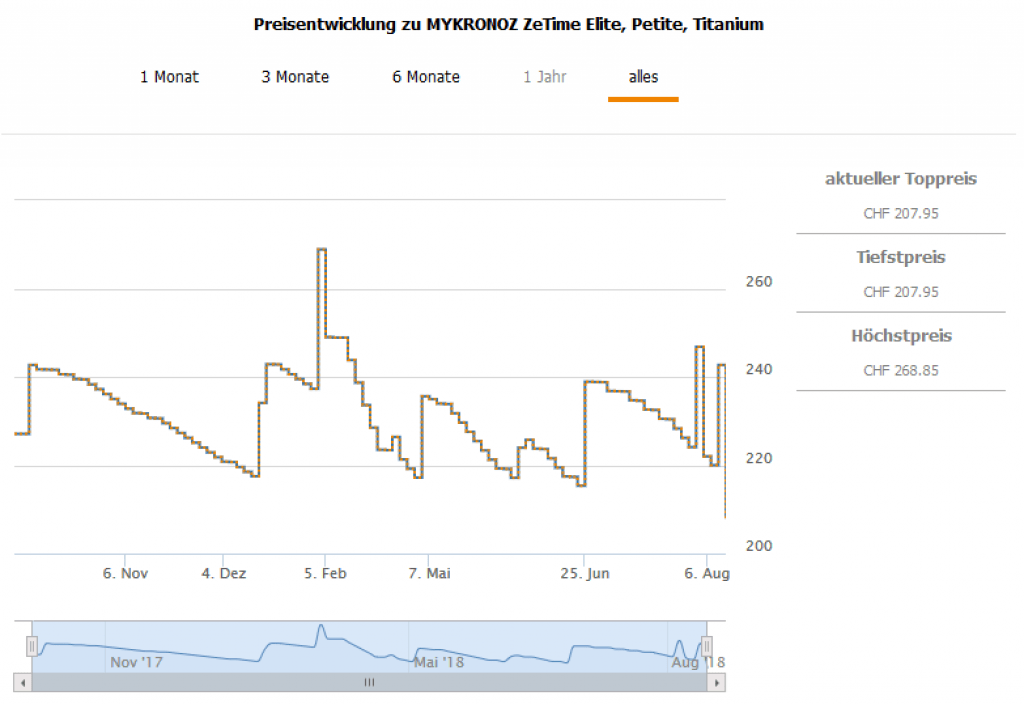Click the Mai '18 navigator label

(x=438, y=662)
